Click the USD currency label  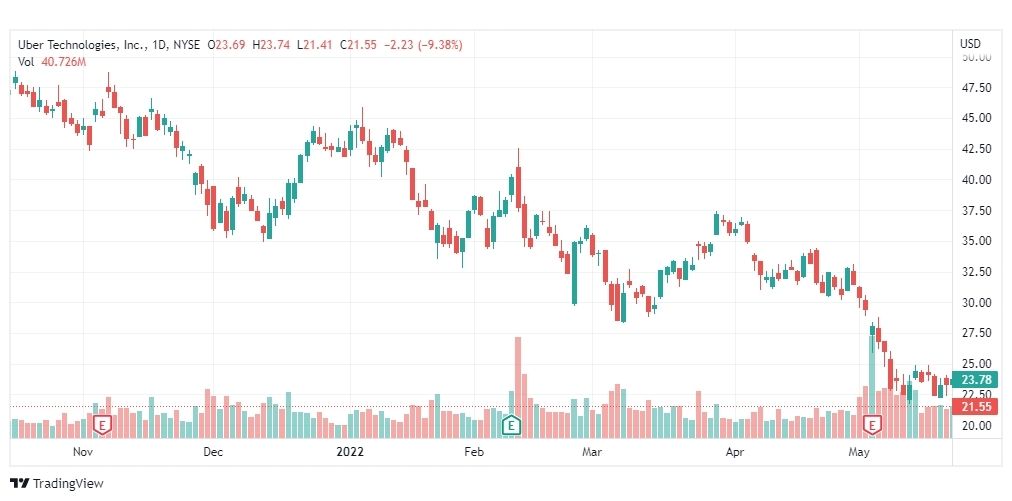coord(970,44)
